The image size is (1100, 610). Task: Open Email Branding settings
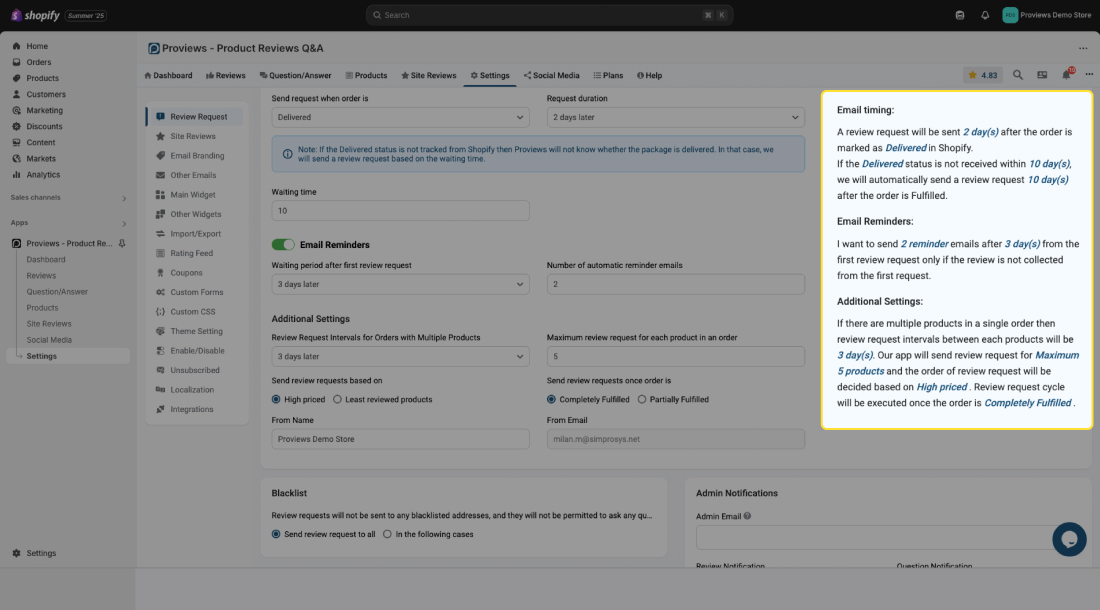(x=196, y=156)
